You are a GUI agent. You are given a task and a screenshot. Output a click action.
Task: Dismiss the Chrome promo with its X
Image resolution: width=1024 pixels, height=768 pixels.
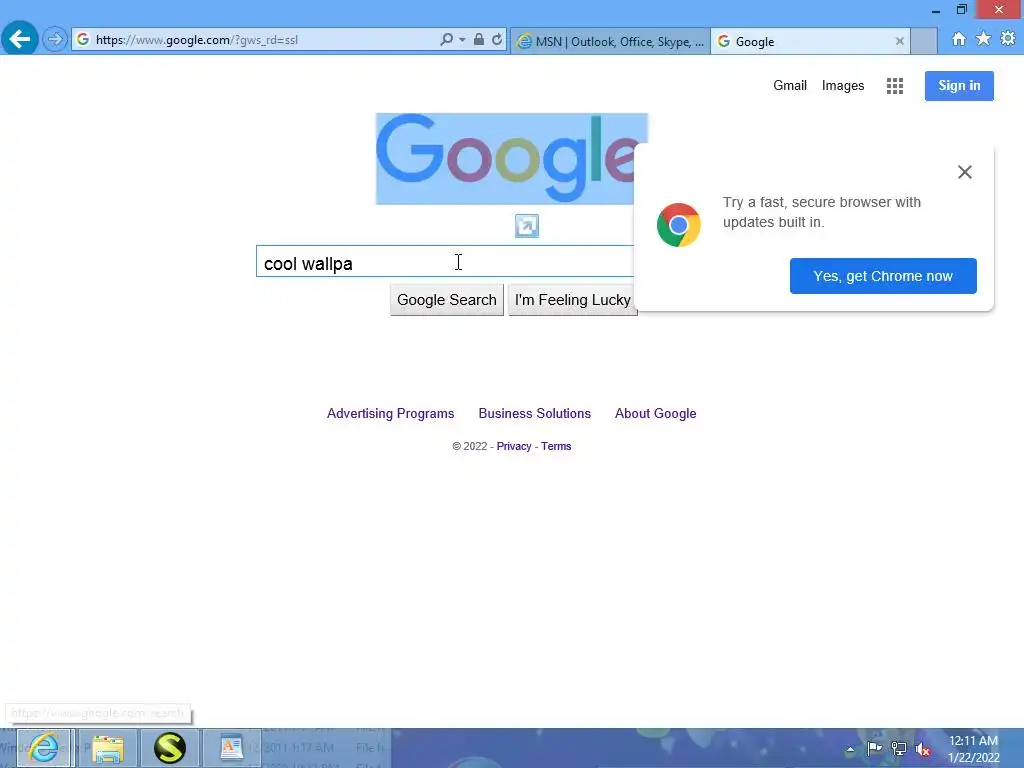point(965,172)
